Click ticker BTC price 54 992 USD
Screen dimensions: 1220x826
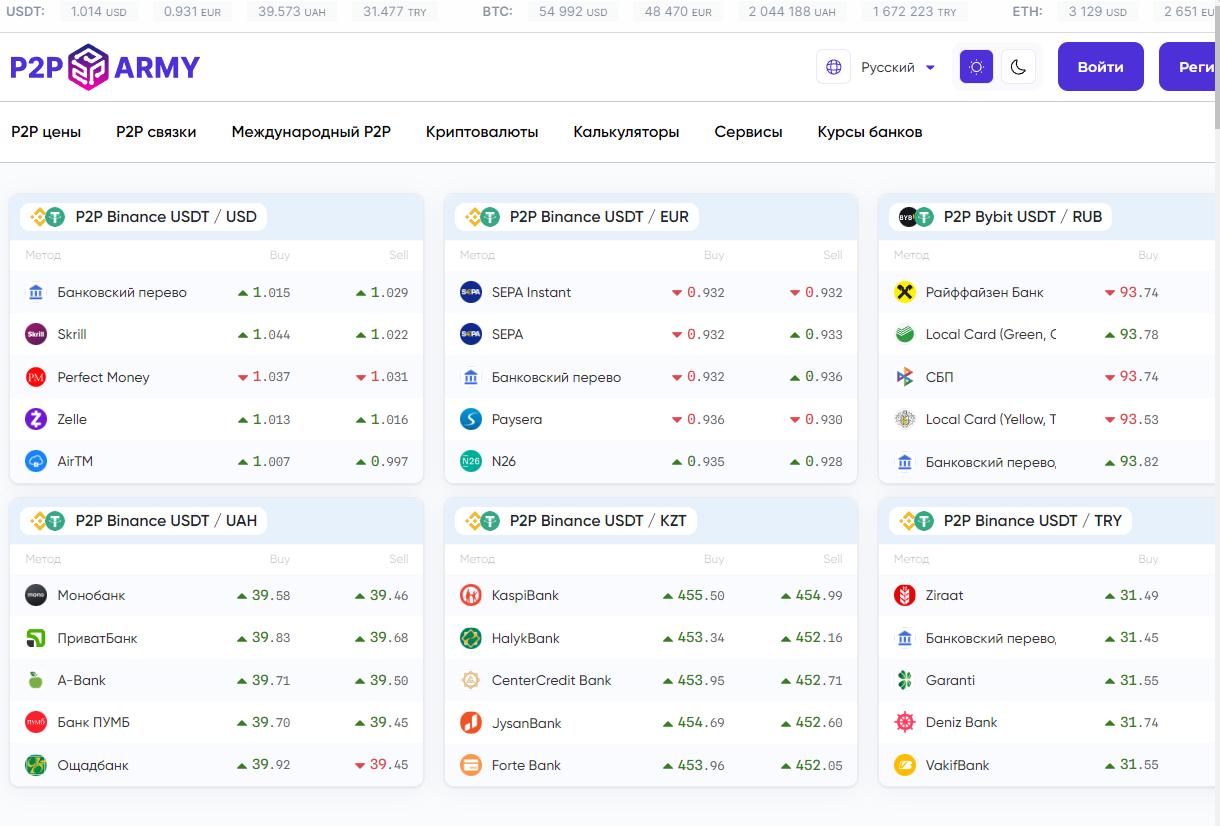(x=573, y=12)
